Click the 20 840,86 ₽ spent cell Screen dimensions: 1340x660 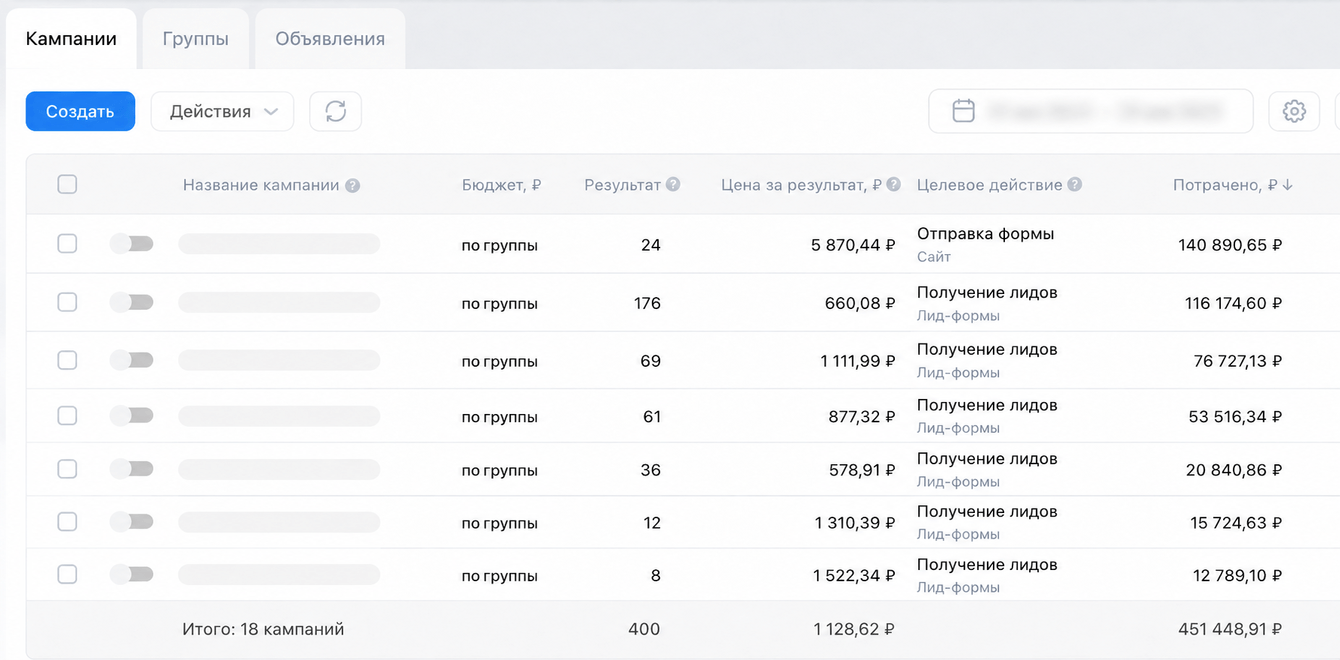tap(1234, 470)
